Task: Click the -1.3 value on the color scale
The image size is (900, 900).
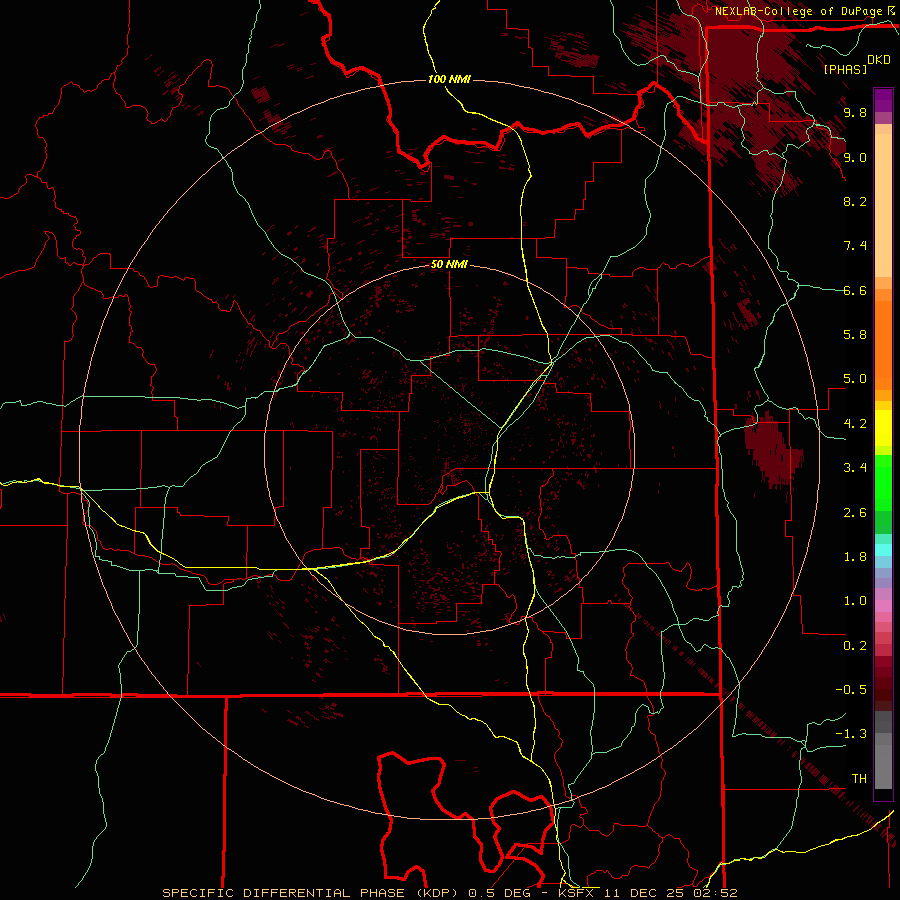Action: (851, 734)
